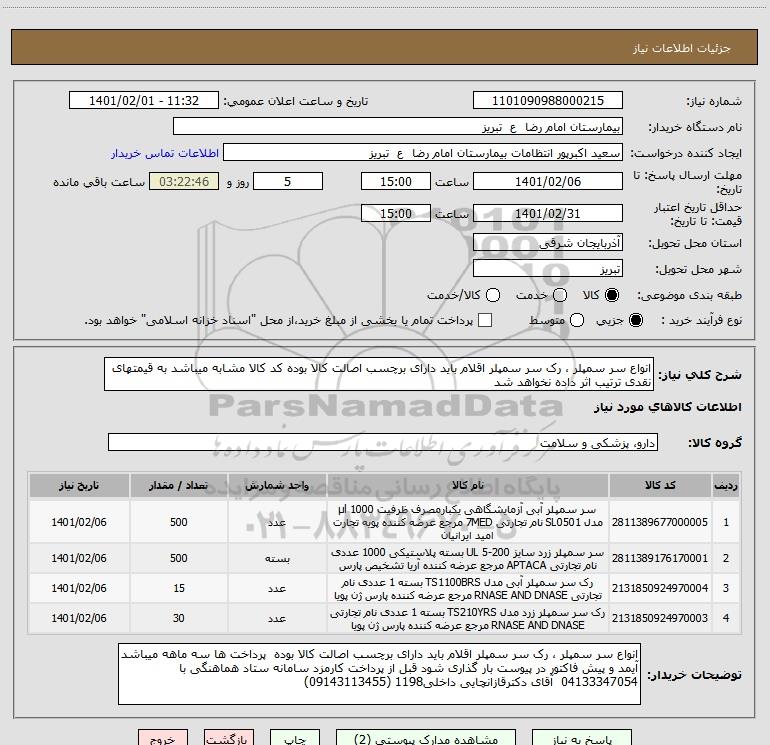
Task: Click the need number field 1101090988000215
Action: (x=548, y=101)
